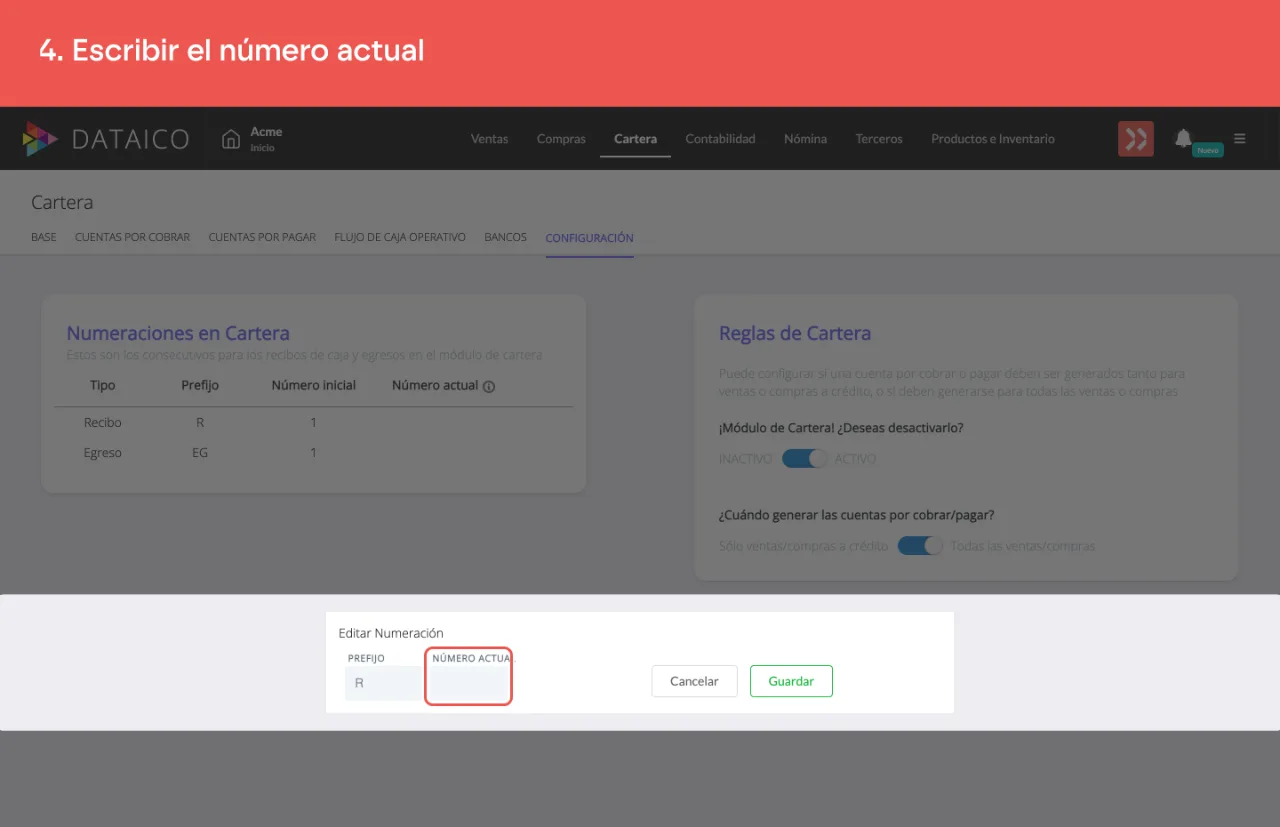
Task: Click the EG prefix cell
Action: [x=200, y=453]
